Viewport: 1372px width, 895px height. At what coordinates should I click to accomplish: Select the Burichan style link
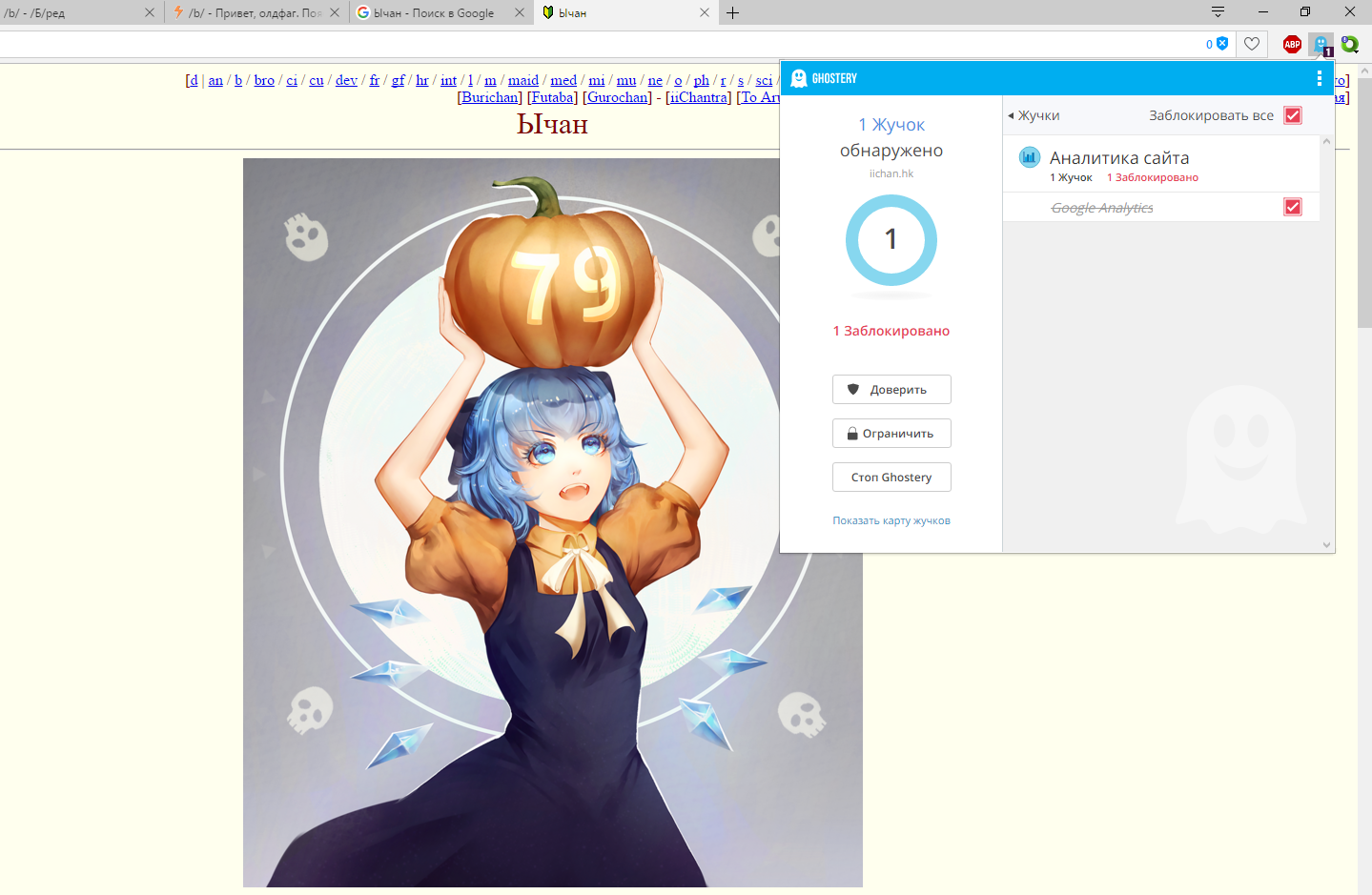tap(490, 97)
